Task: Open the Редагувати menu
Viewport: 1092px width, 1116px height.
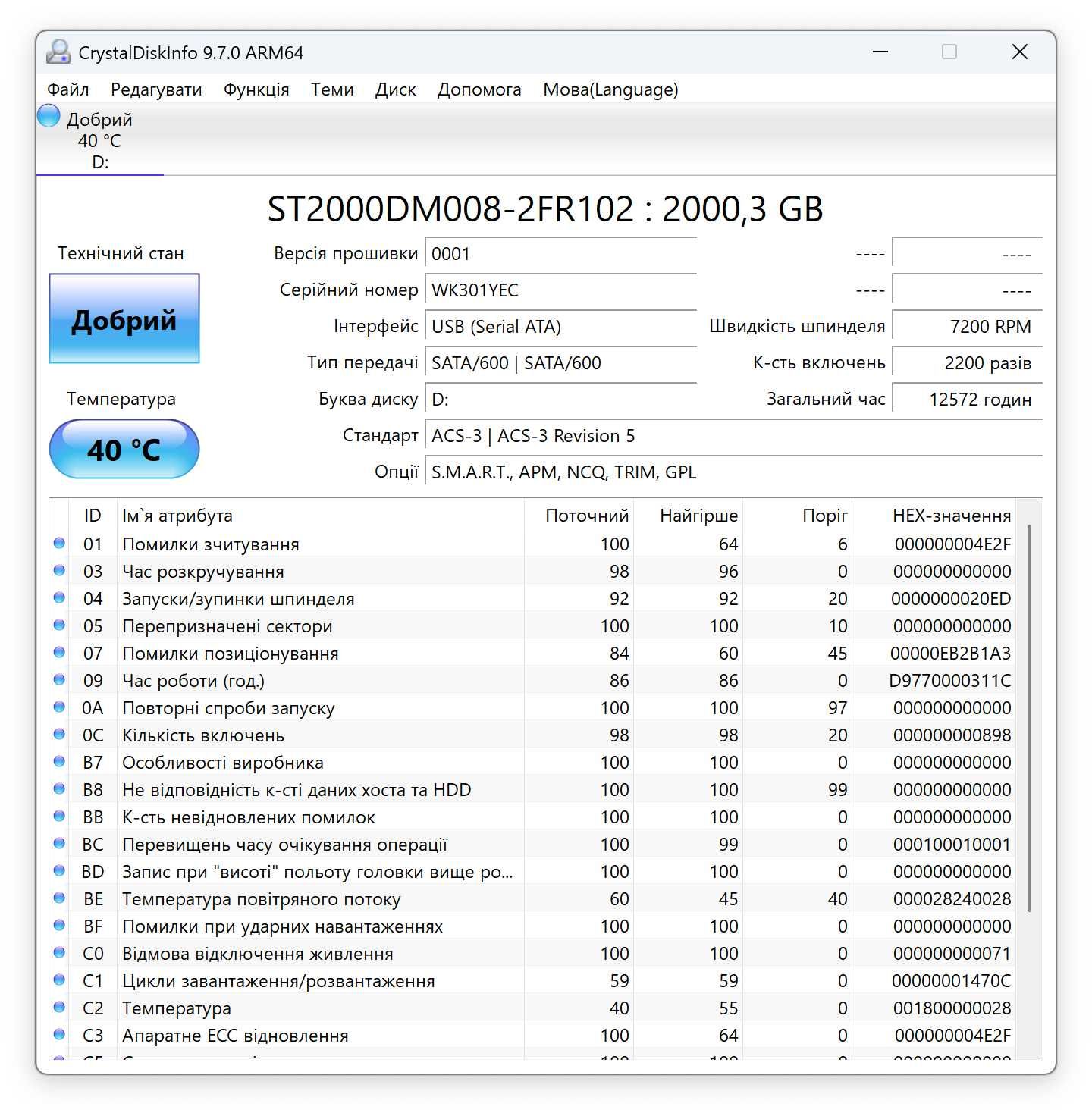Action: (x=156, y=89)
